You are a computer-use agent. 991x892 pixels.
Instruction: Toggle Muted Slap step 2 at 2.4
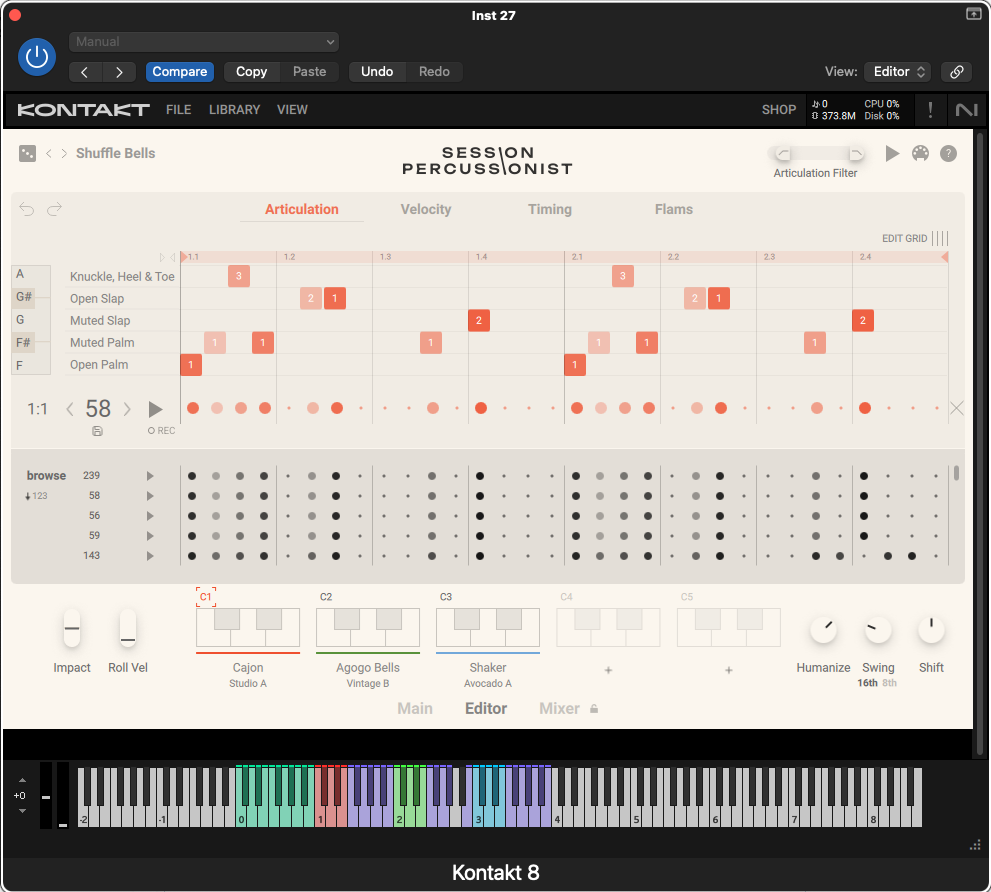pyautogui.click(x=863, y=321)
